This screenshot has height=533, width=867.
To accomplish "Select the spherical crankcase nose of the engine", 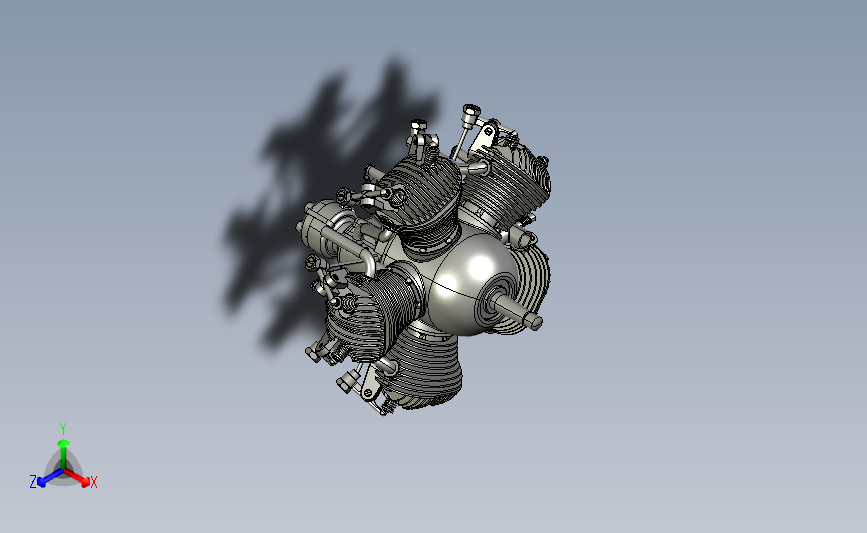I will 474,282.
